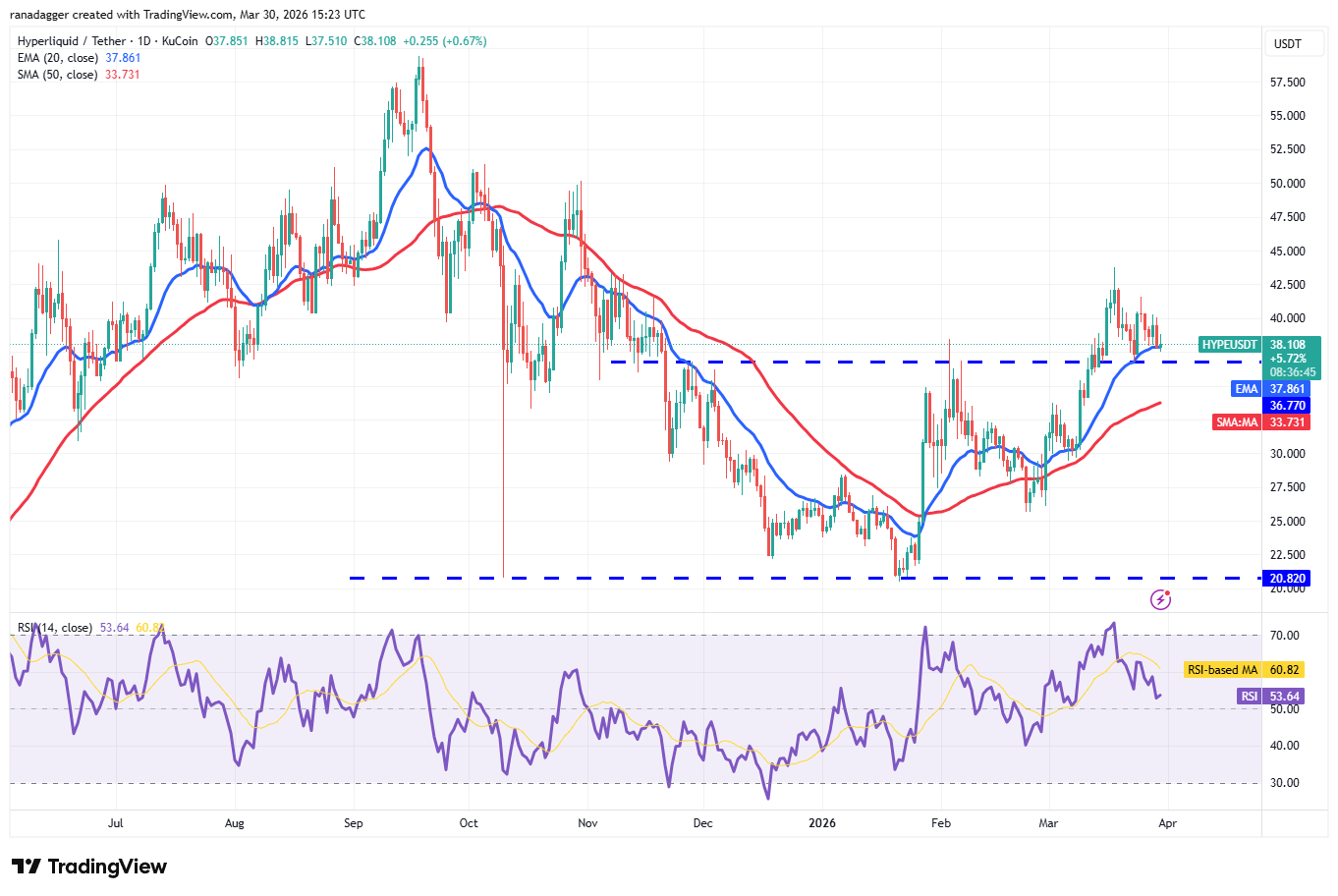Select 2026 on the time axis
The image size is (1338, 896).
click(821, 823)
